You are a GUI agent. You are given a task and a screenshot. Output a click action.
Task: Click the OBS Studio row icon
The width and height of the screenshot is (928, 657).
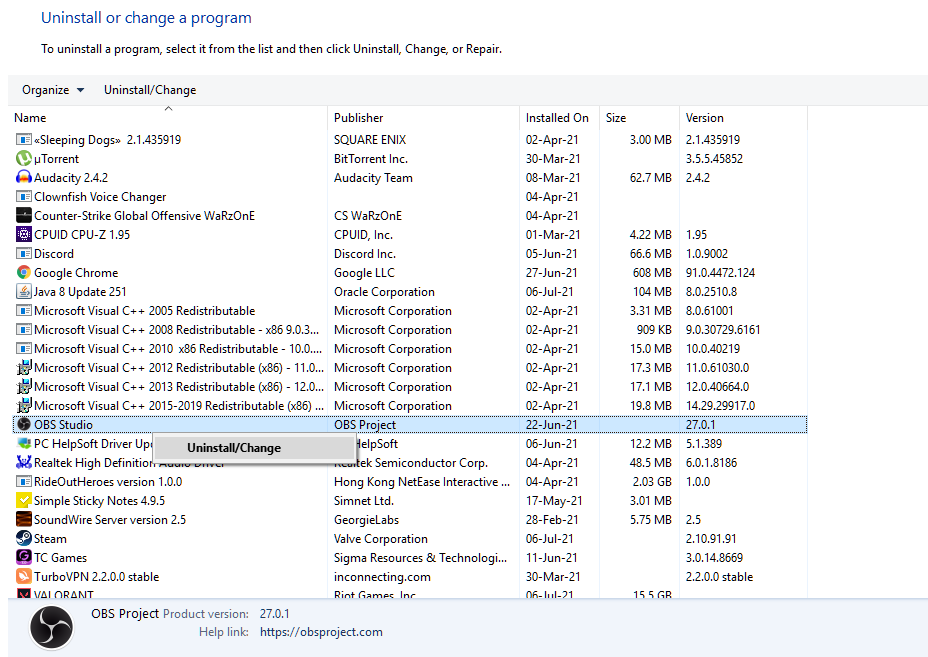click(24, 424)
